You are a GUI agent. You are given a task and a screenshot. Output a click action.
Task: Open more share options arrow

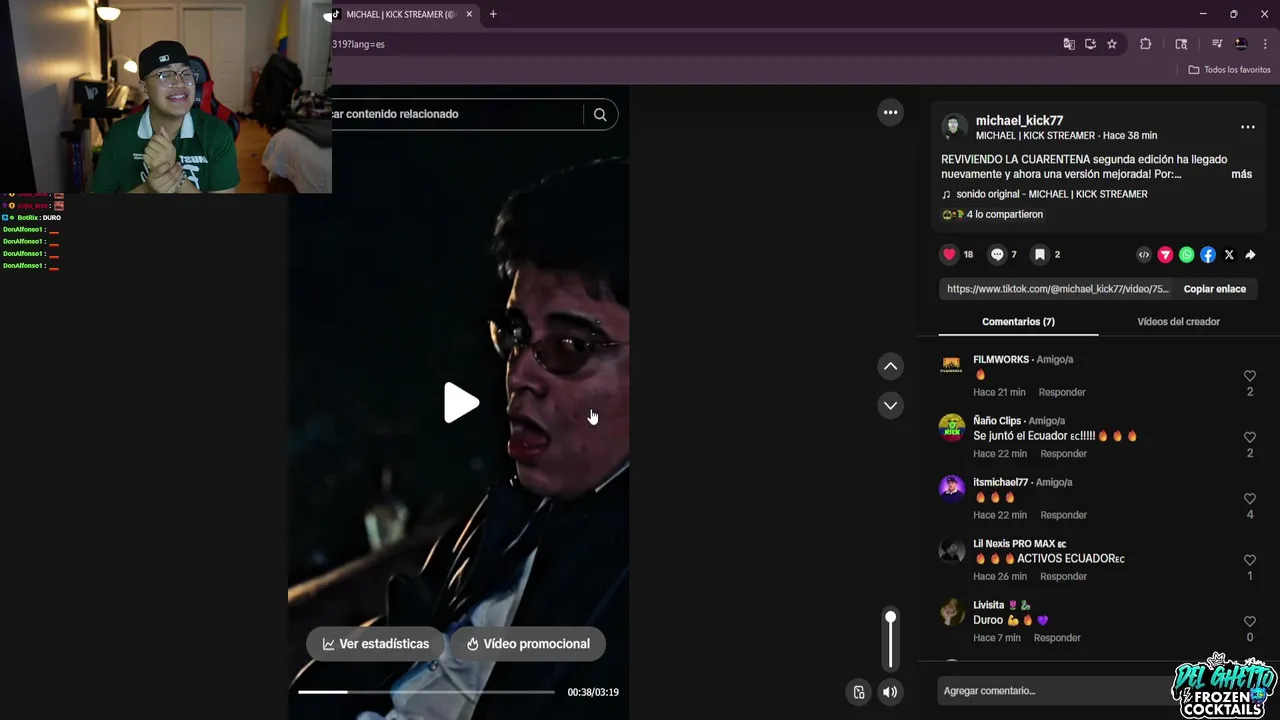click(1250, 255)
